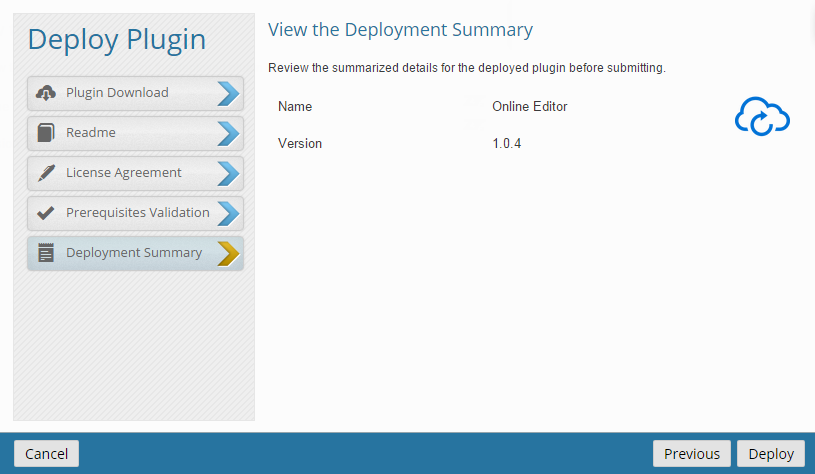Image resolution: width=815 pixels, height=474 pixels.
Task: Click Deploy to submit the plugin
Action: (x=771, y=454)
